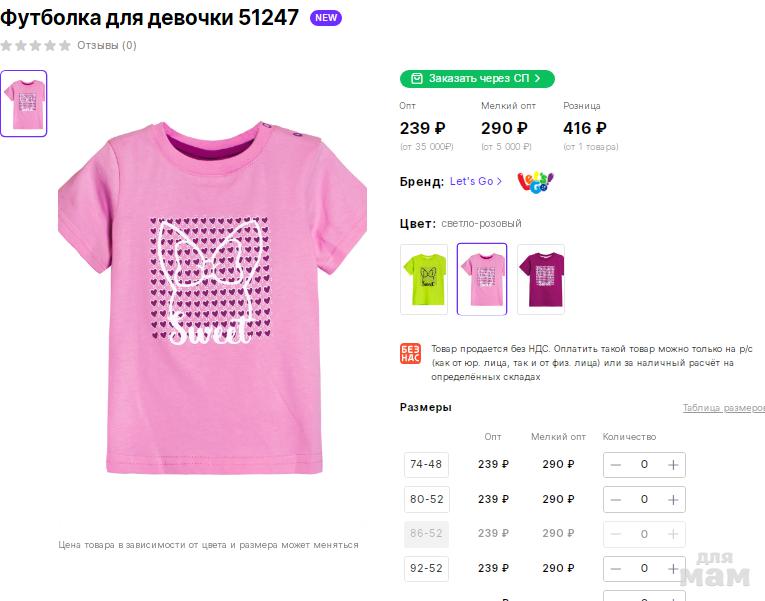Decrease quantity for size 74-48 with minus
Image resolution: width=765 pixels, height=601 pixels.
pyautogui.click(x=616, y=465)
